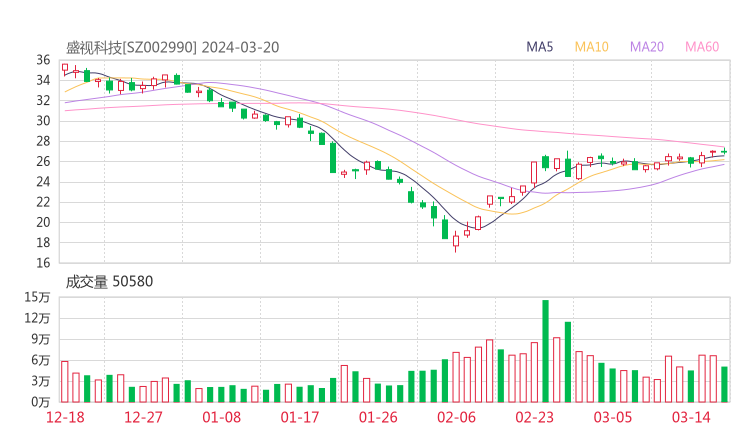740x440 pixels.
Task: Click the MA20 legend label
Action: click(x=647, y=47)
